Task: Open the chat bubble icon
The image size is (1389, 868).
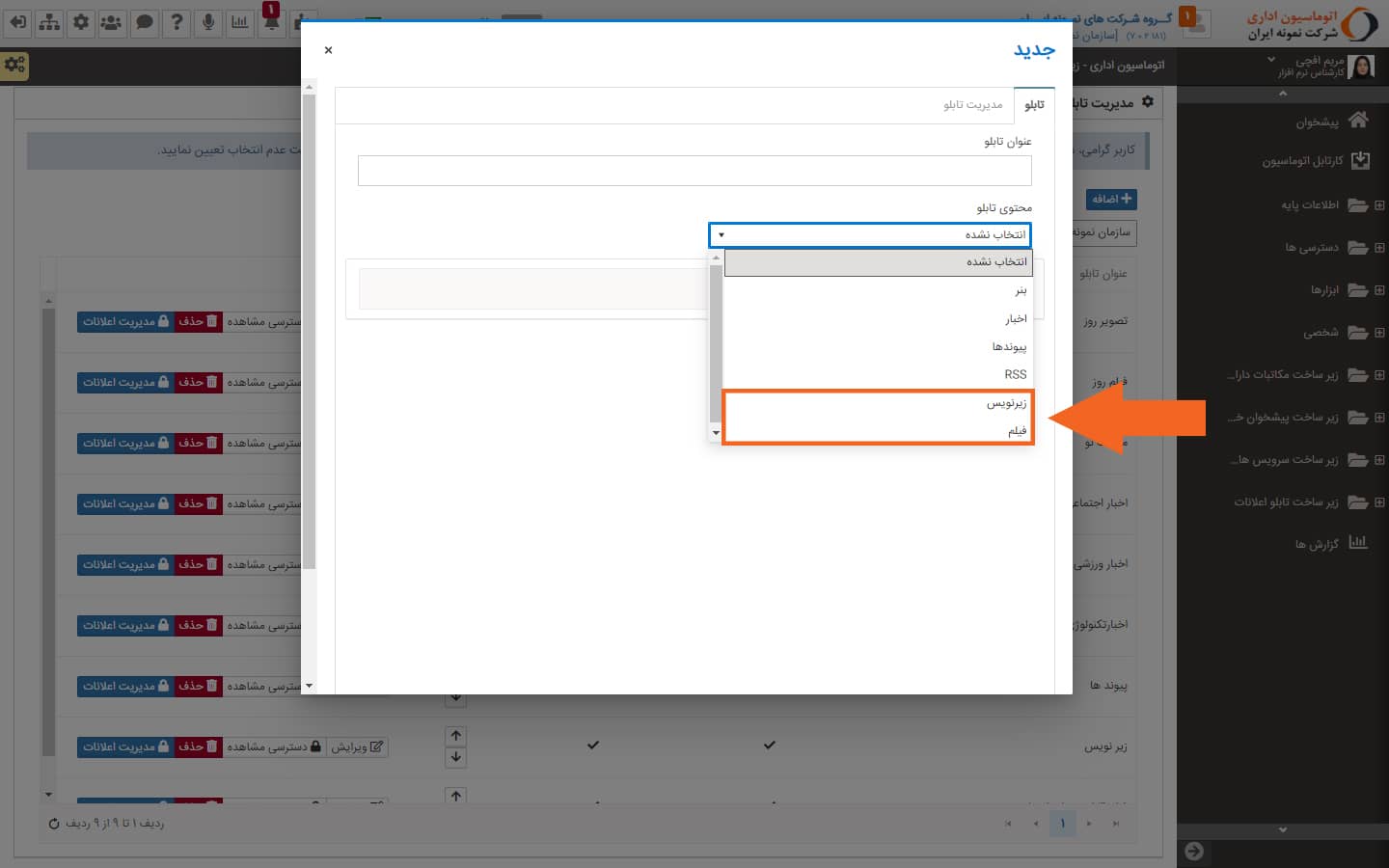Action: coord(145,22)
